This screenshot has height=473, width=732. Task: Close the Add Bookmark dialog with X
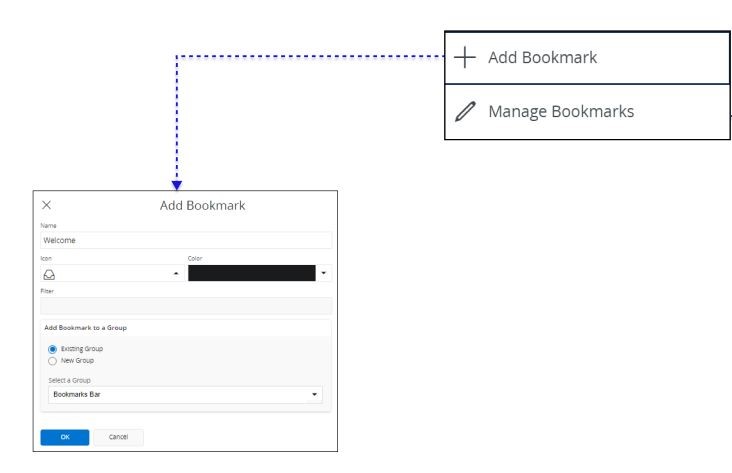pyautogui.click(x=47, y=205)
